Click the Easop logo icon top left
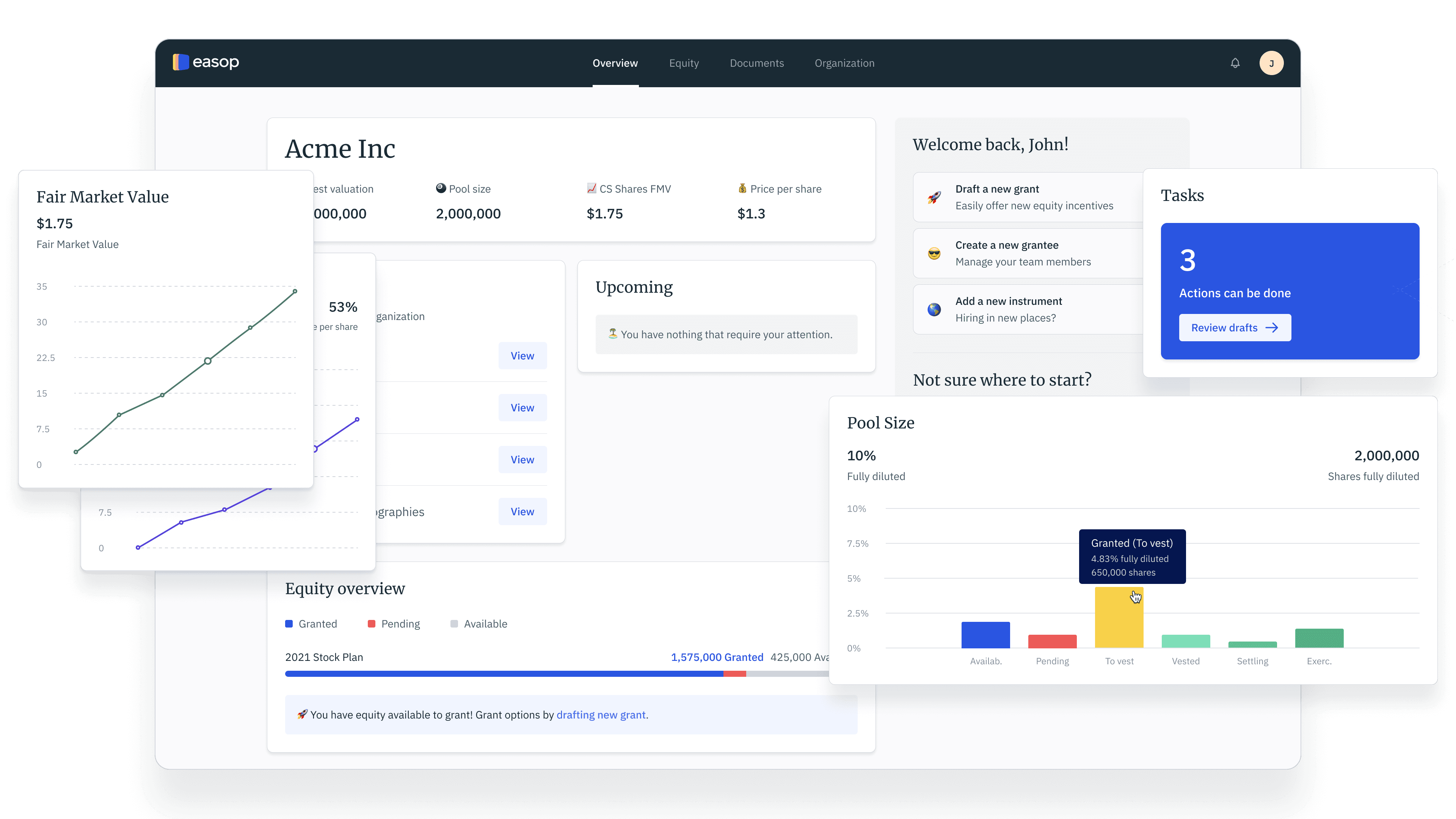Screen dimensions: 1456x819 (181, 62)
